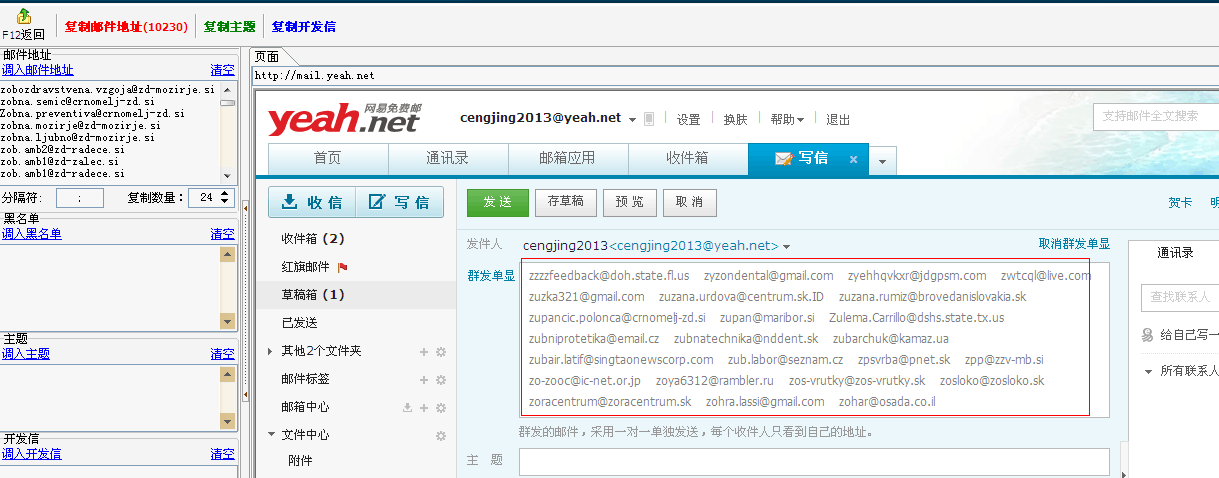Expand the 其他2个文件夹 folder tree

tap(271, 352)
